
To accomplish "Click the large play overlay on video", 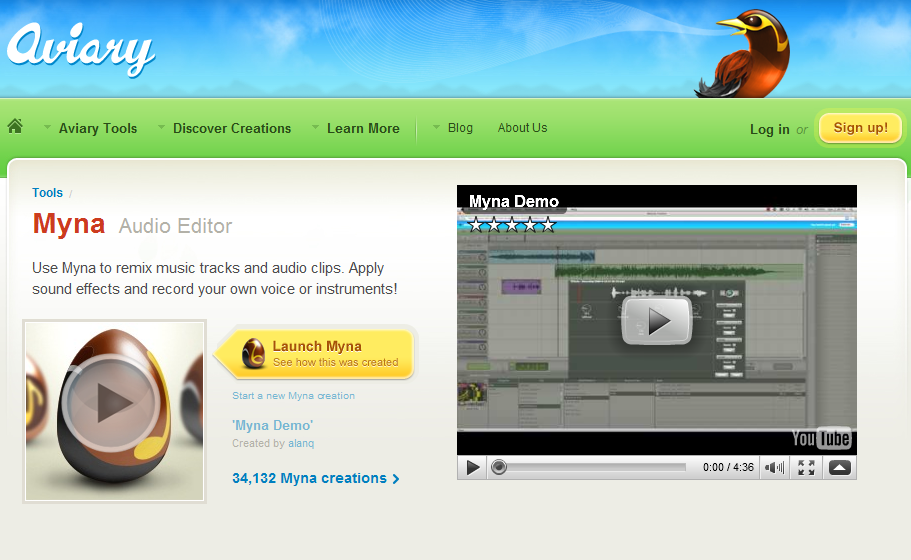I will (x=656, y=320).
